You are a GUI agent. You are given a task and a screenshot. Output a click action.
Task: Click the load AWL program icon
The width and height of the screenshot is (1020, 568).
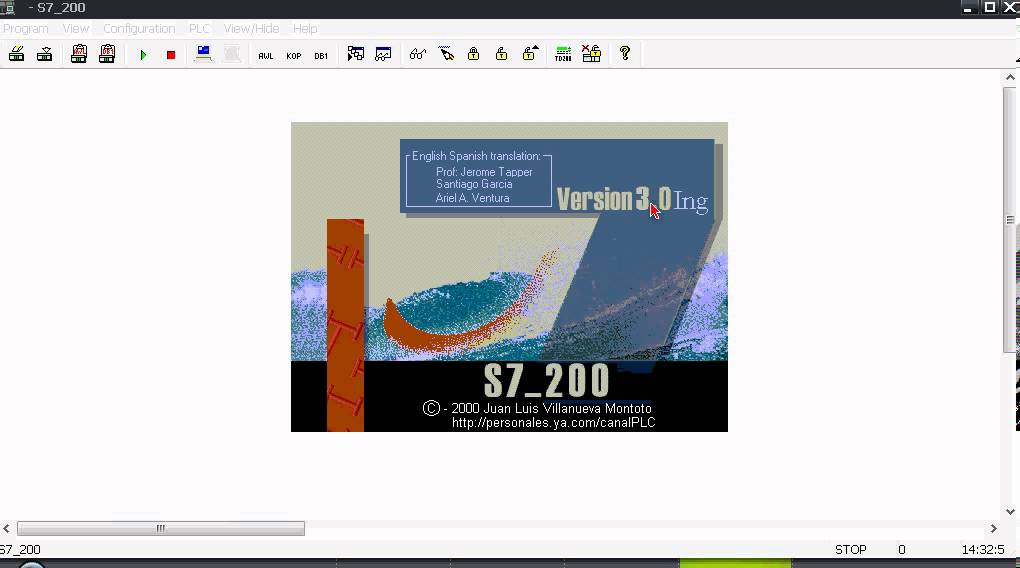point(79,54)
